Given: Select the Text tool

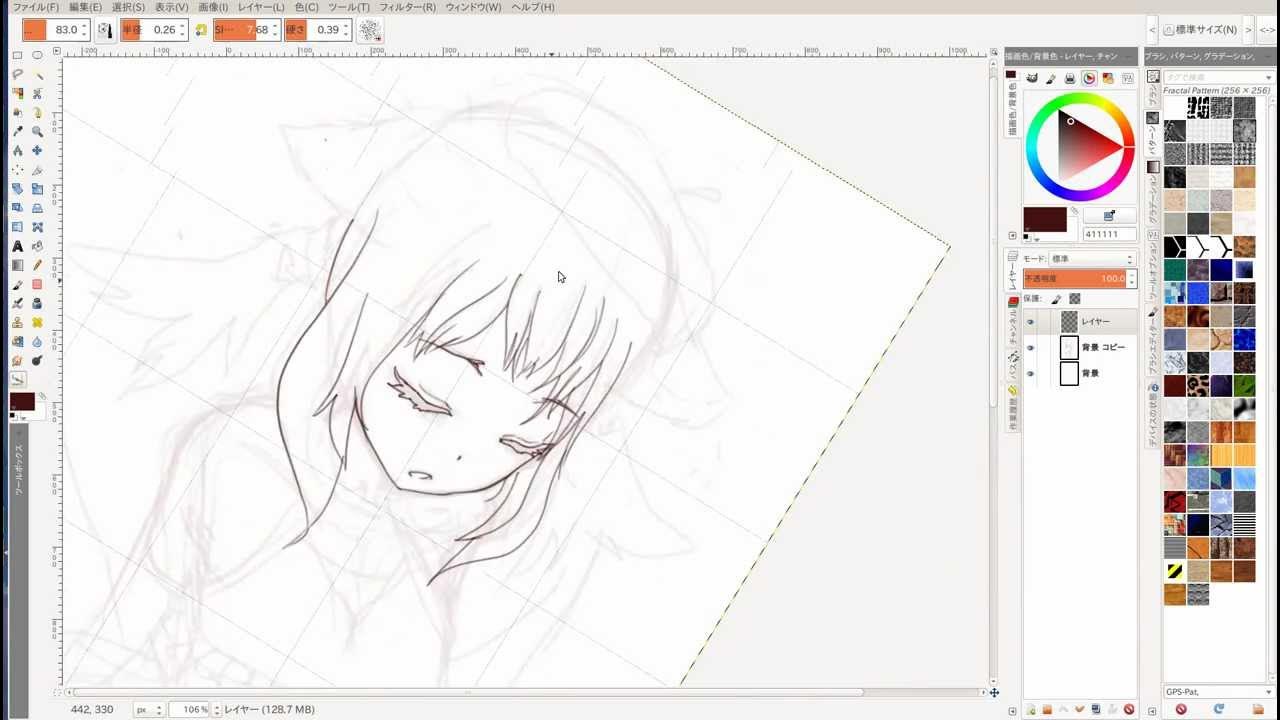Looking at the screenshot, I should [18, 246].
